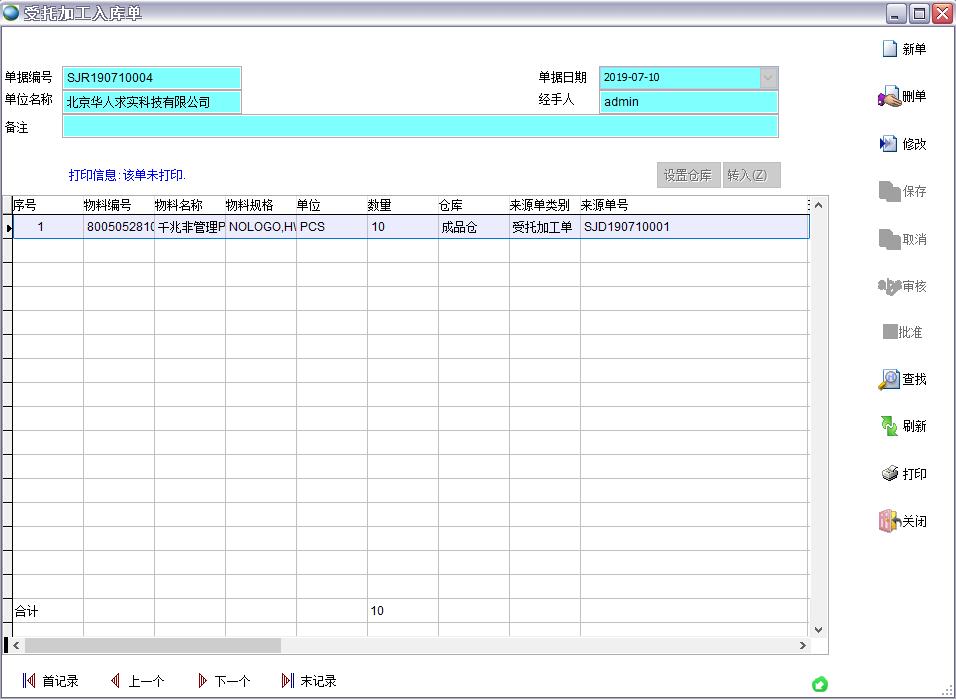Open the 查找 (Search) tool

(889, 380)
